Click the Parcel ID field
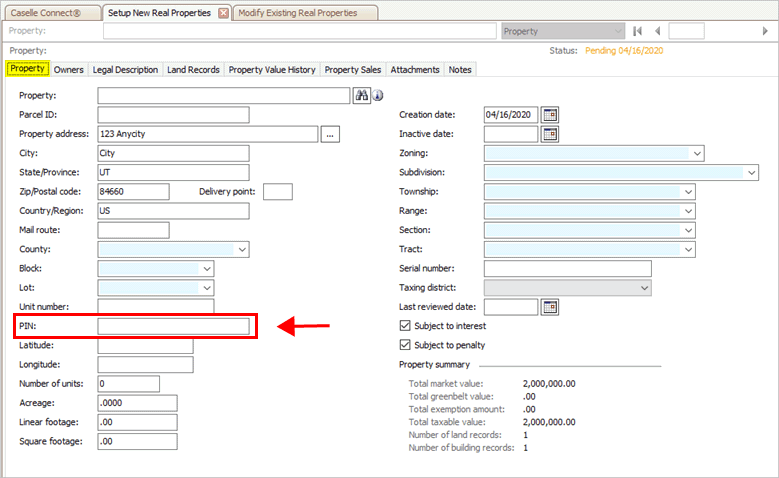This screenshot has width=779, height=478. [x=173, y=115]
